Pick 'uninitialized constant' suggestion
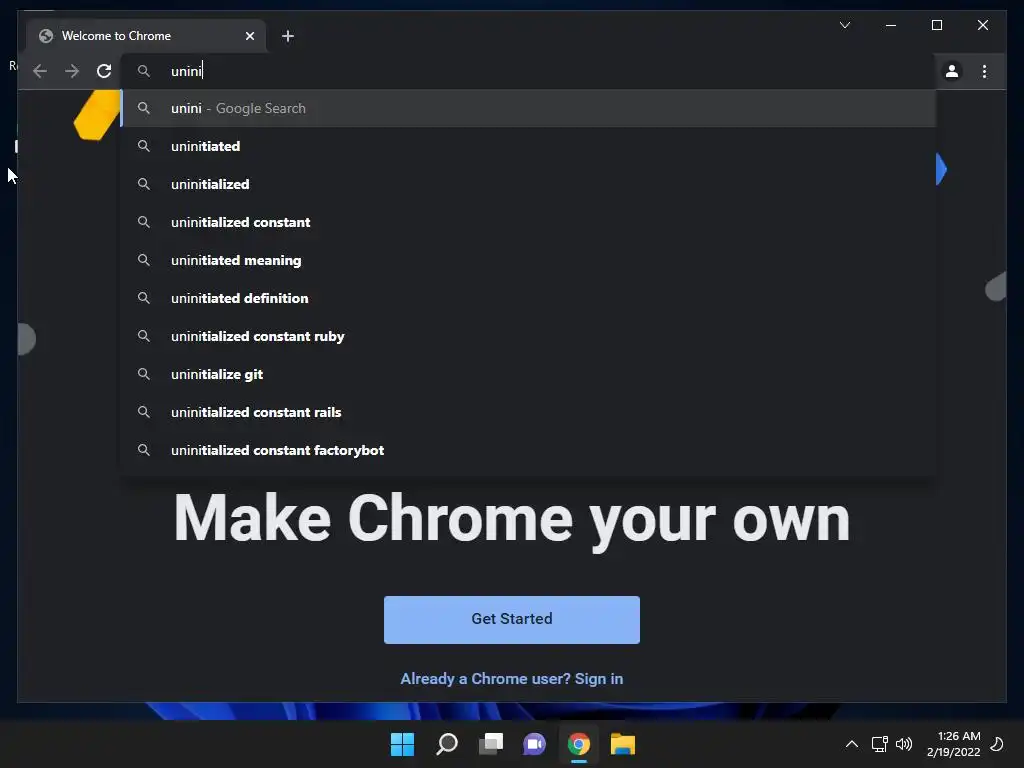 pyautogui.click(x=528, y=222)
